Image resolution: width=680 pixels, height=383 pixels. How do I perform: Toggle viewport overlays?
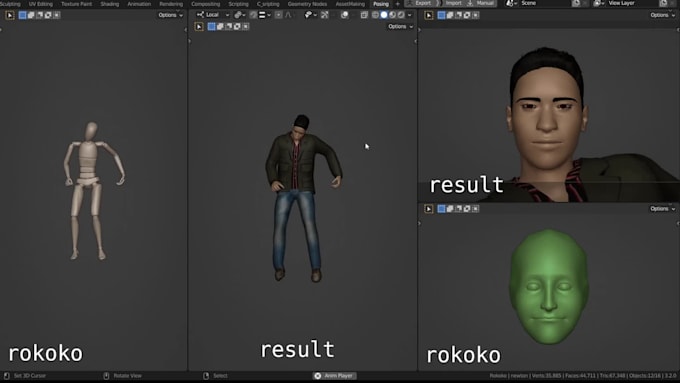(x=344, y=15)
